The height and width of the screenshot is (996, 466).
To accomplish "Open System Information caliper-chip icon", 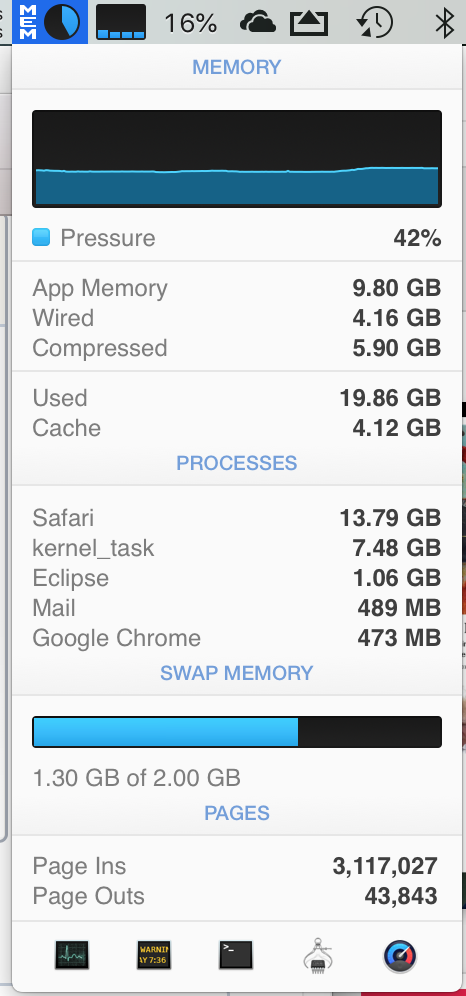I will pyautogui.click(x=318, y=955).
